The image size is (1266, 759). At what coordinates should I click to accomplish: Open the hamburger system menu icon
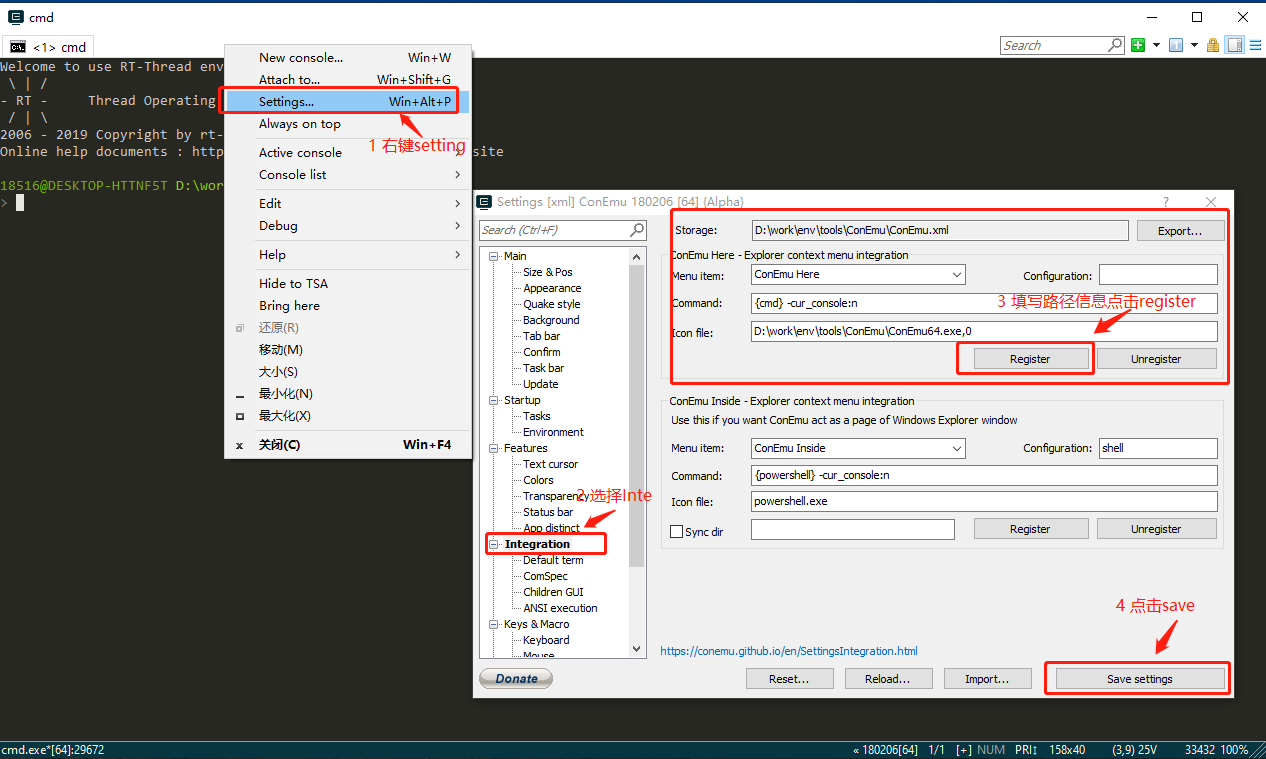pos(1254,45)
